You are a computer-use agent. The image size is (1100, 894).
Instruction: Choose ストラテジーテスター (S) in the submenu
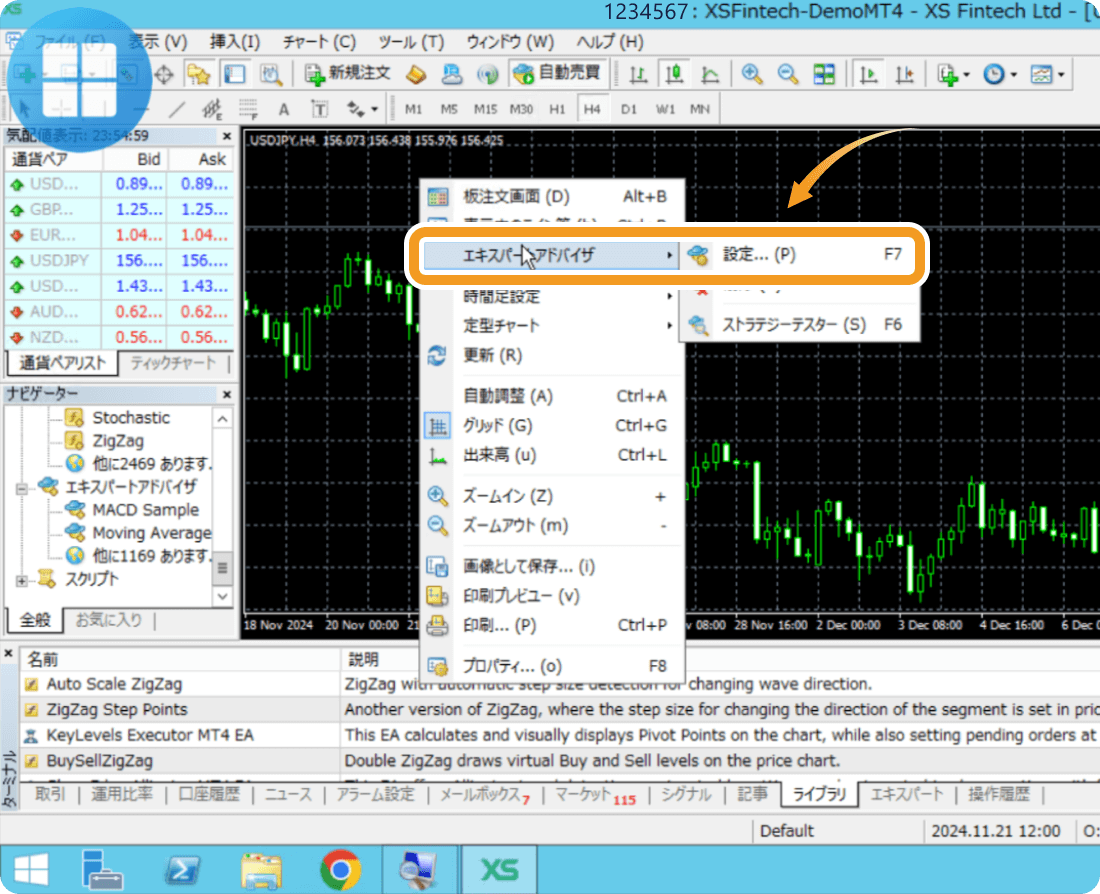(x=798, y=325)
